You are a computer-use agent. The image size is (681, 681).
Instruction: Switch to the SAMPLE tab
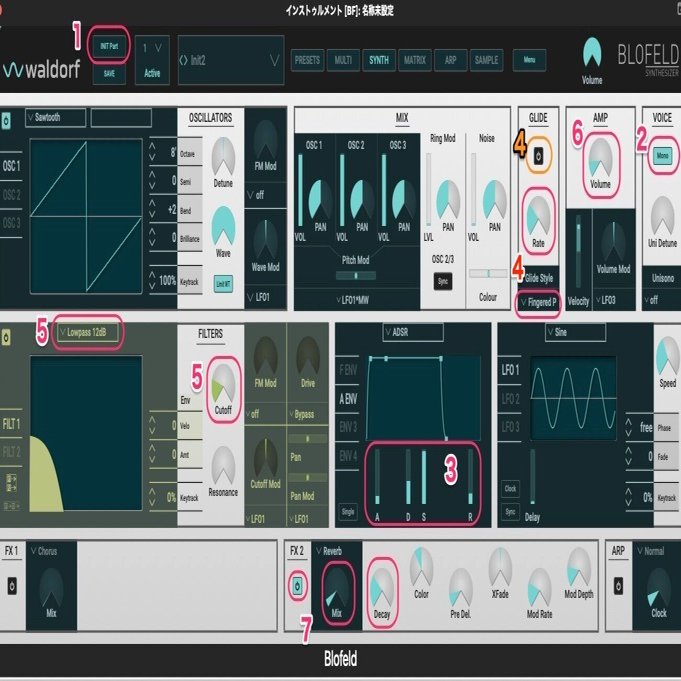click(486, 60)
